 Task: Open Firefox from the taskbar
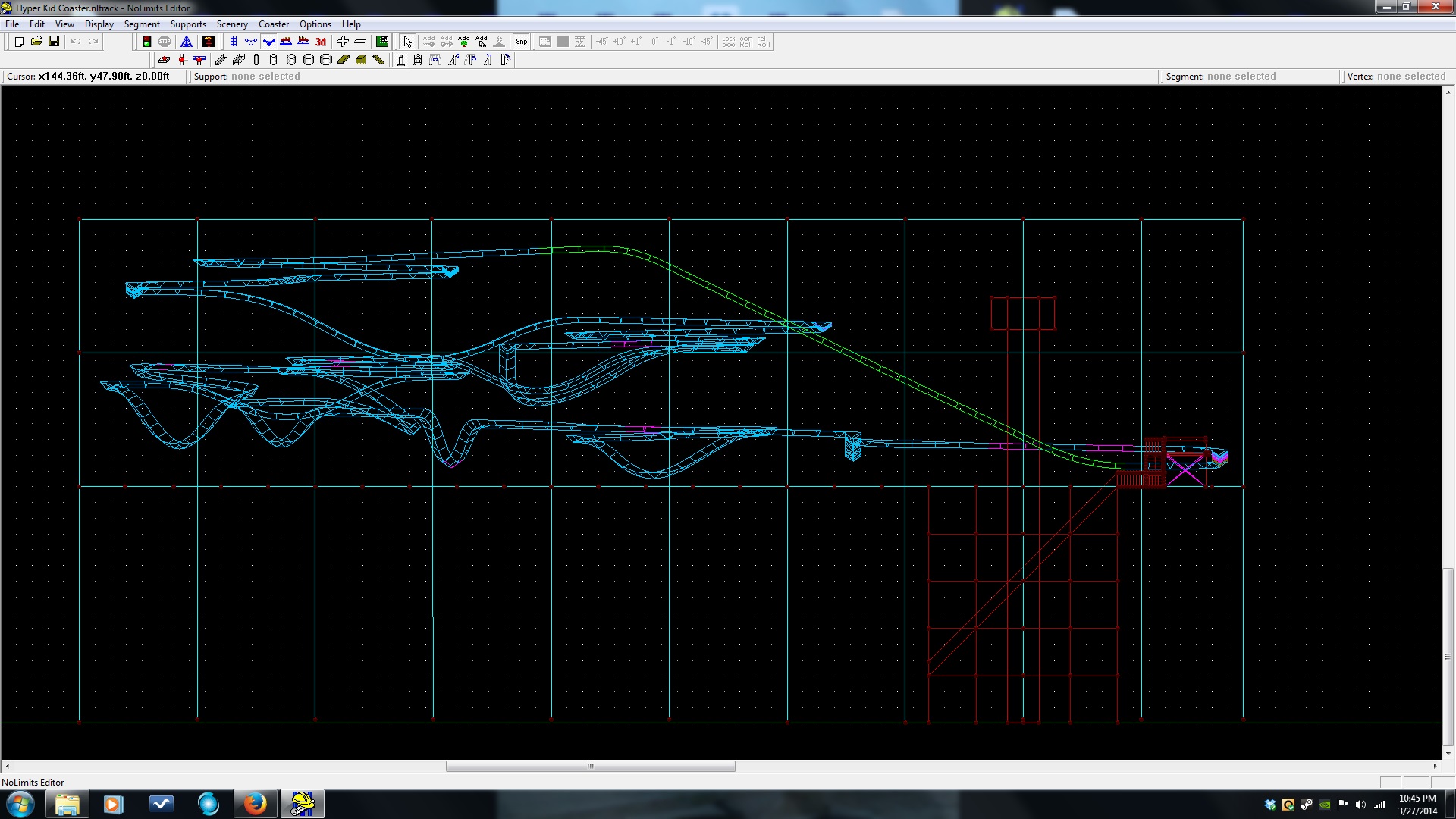pyautogui.click(x=255, y=804)
